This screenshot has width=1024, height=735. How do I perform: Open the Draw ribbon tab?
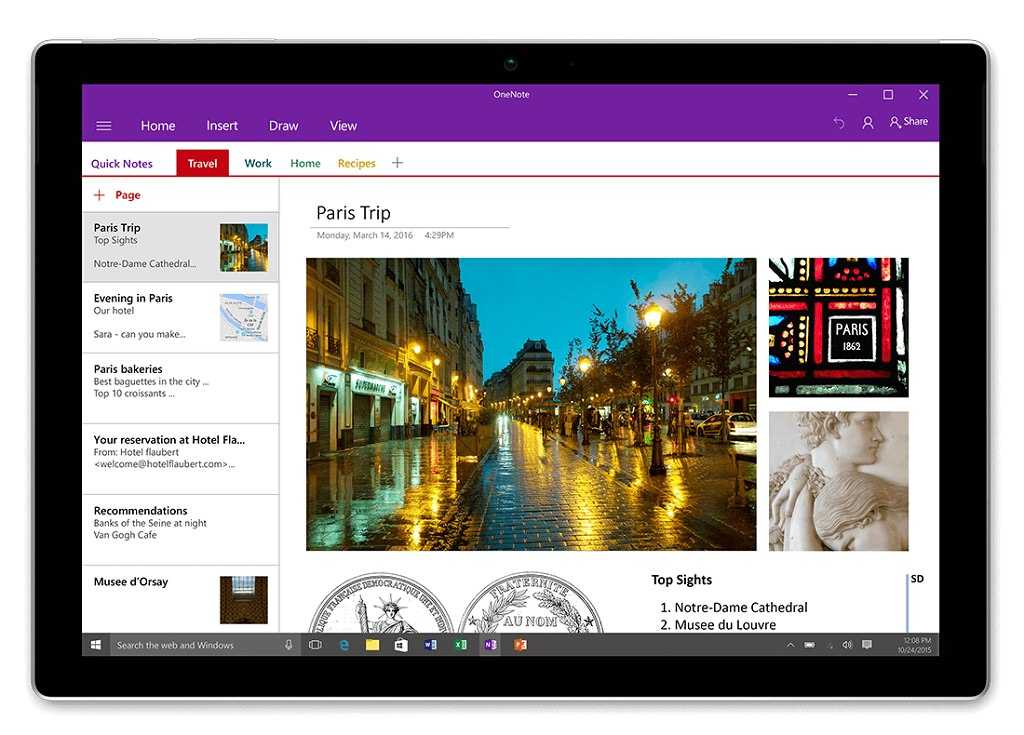[283, 126]
